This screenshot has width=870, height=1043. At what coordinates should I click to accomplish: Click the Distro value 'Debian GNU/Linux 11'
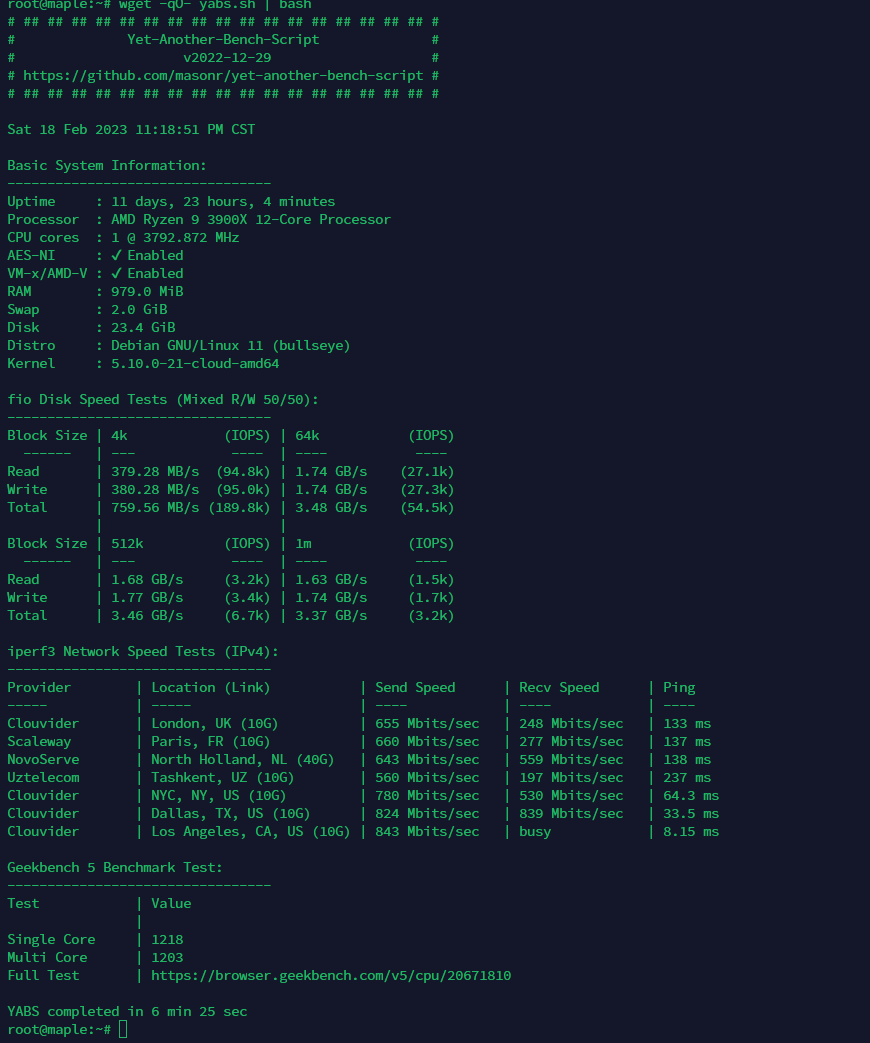click(x=187, y=345)
